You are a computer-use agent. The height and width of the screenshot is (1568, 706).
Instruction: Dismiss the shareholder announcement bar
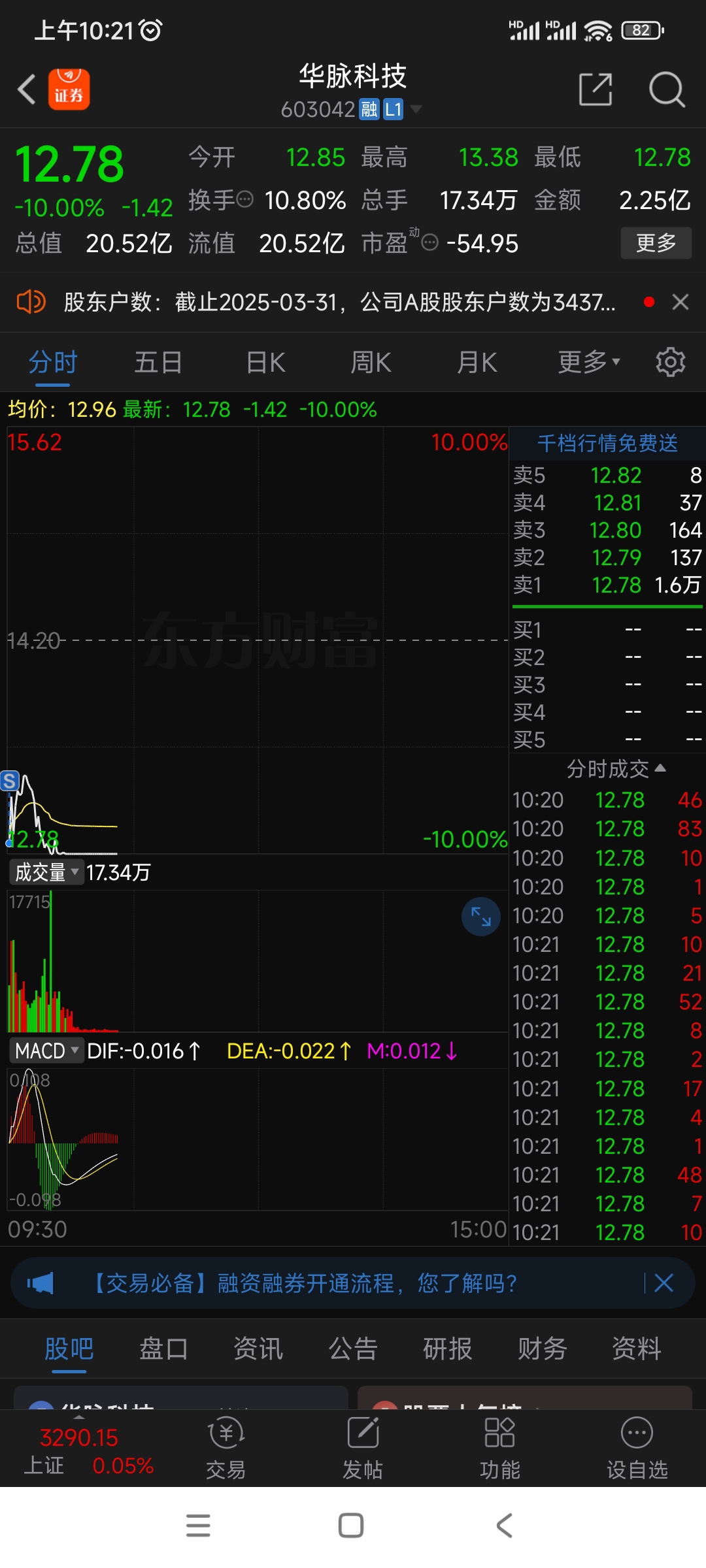tap(681, 302)
